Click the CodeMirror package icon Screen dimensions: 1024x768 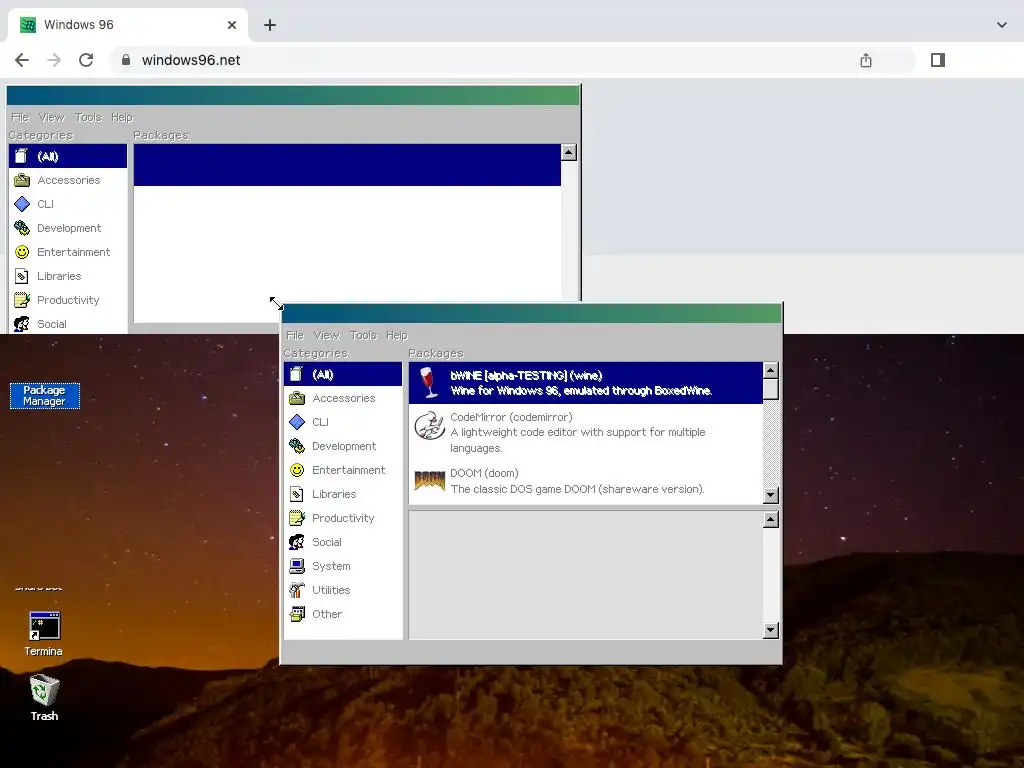tap(429, 425)
